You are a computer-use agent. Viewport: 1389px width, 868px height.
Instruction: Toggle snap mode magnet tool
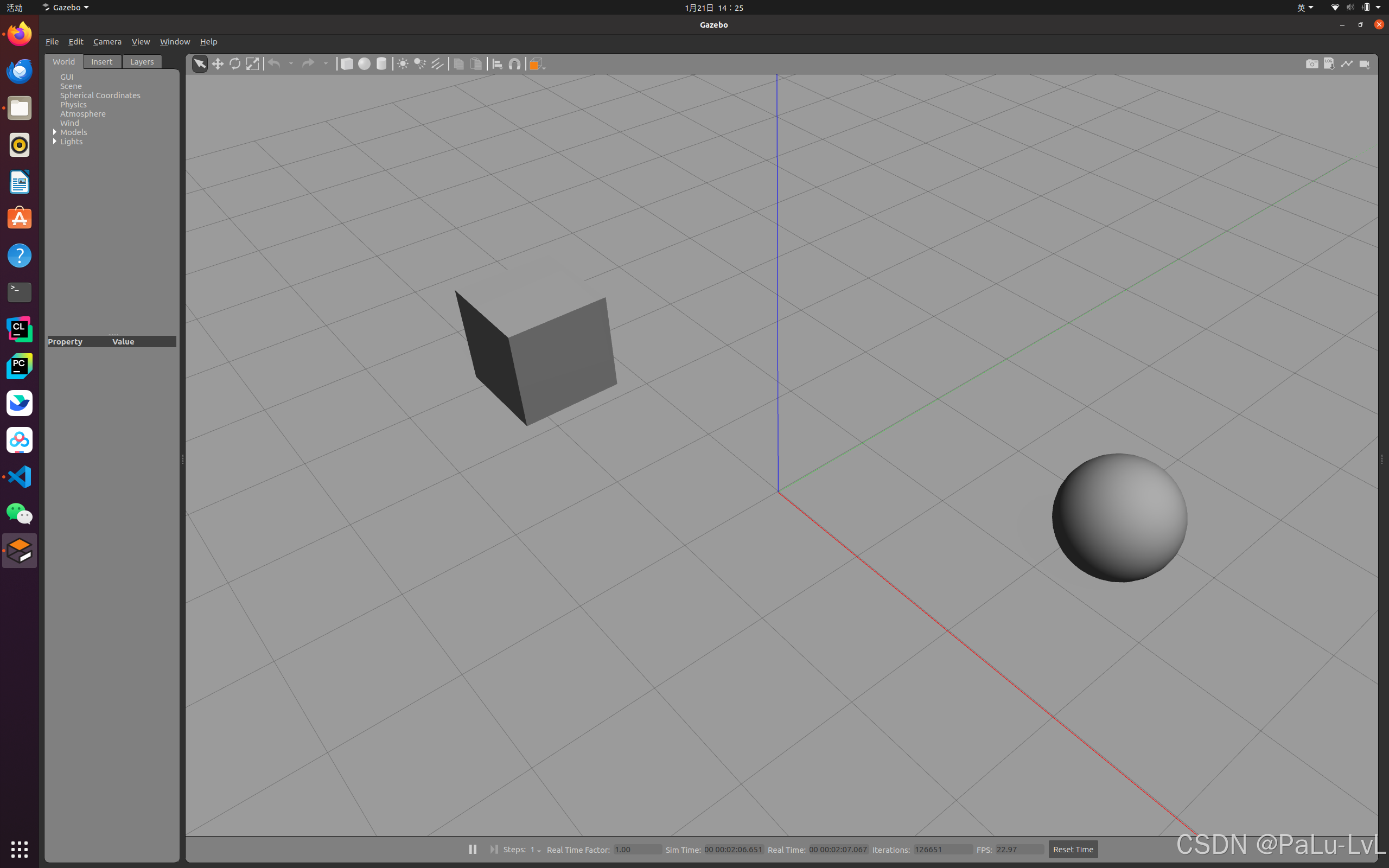pos(515,63)
